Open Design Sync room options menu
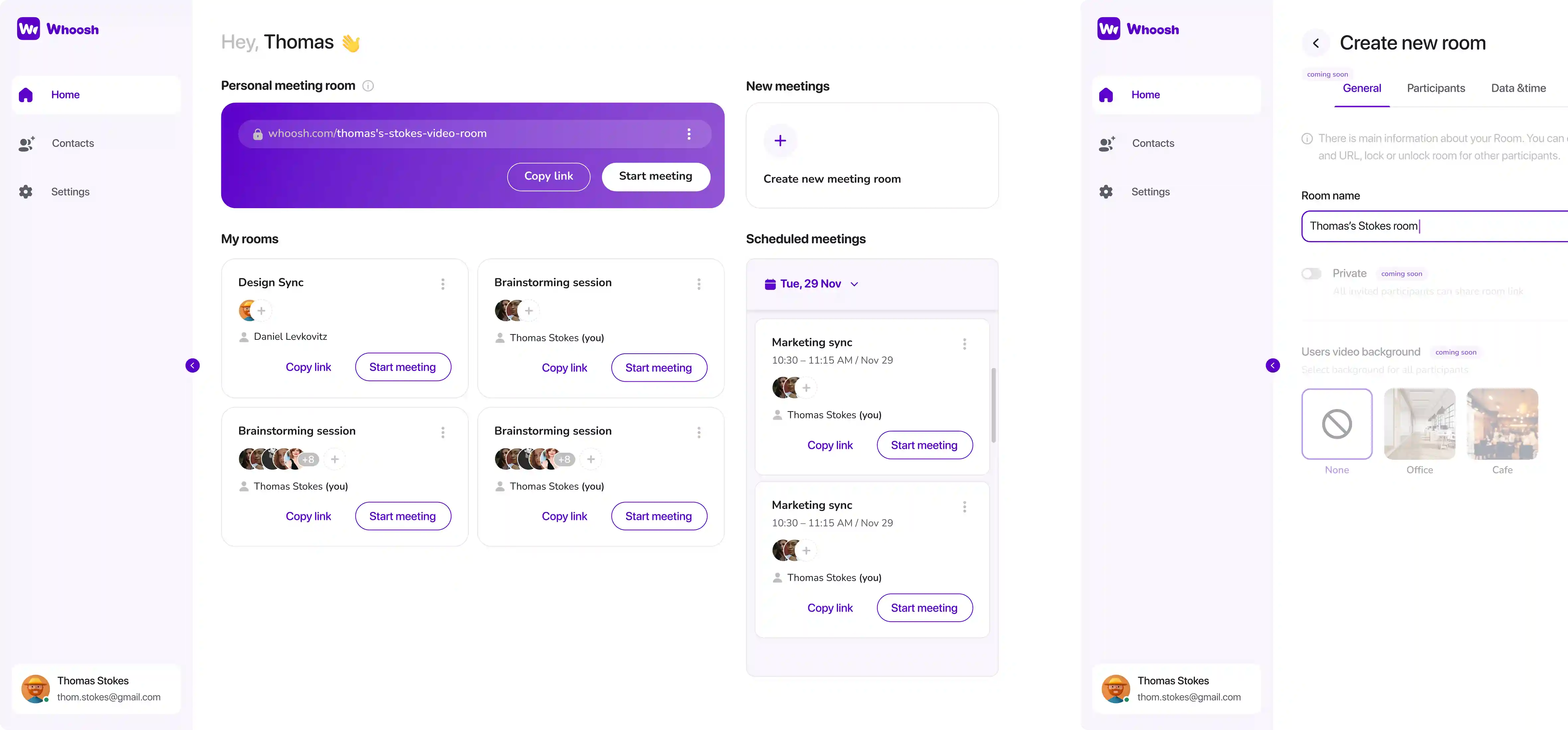 (442, 284)
